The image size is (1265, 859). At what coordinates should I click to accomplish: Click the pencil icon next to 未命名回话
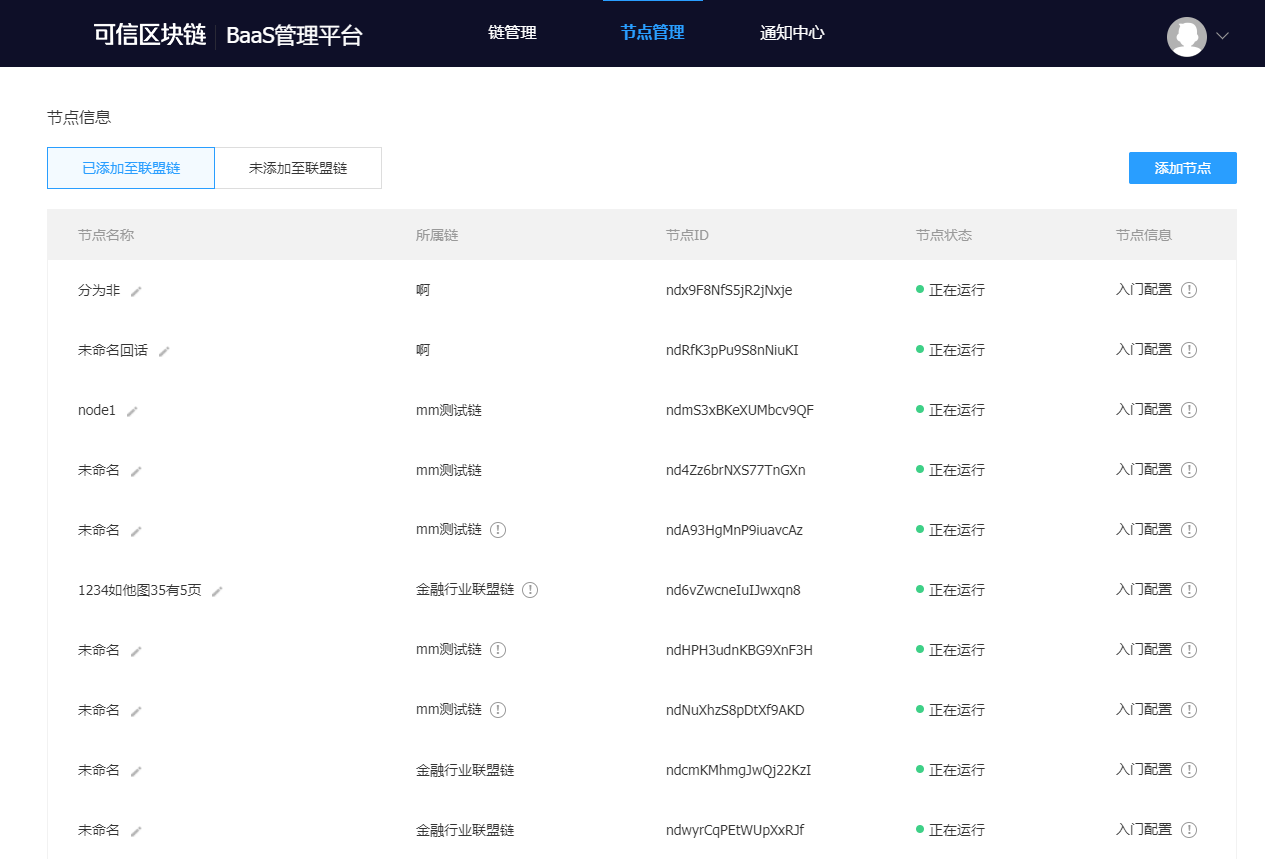pos(164,351)
